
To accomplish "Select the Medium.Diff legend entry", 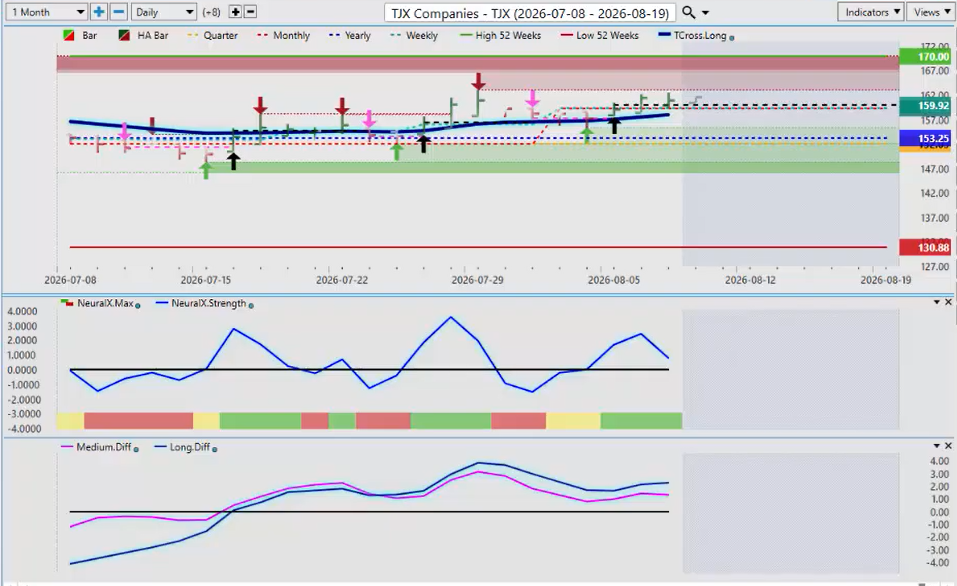I will 96,447.
